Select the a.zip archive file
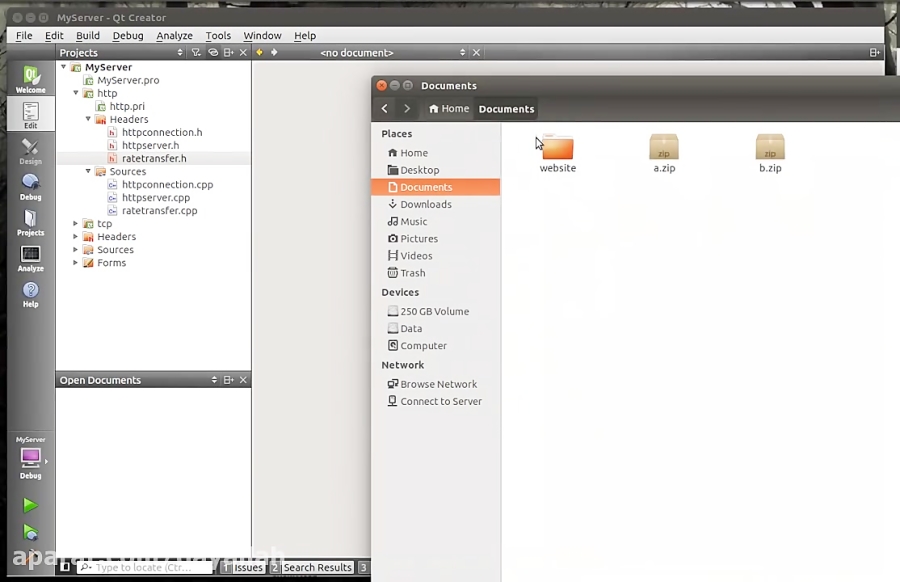This screenshot has height=582, width=900. point(664,150)
